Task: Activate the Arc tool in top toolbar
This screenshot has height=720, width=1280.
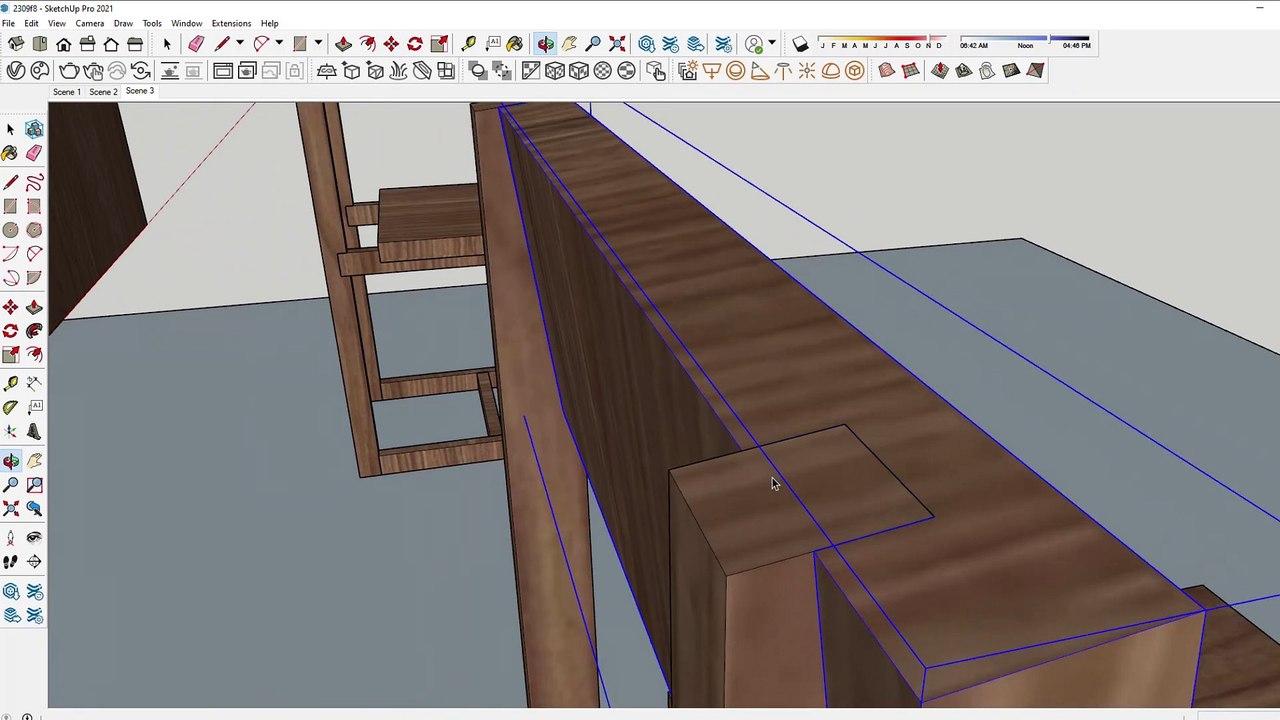Action: click(261, 44)
